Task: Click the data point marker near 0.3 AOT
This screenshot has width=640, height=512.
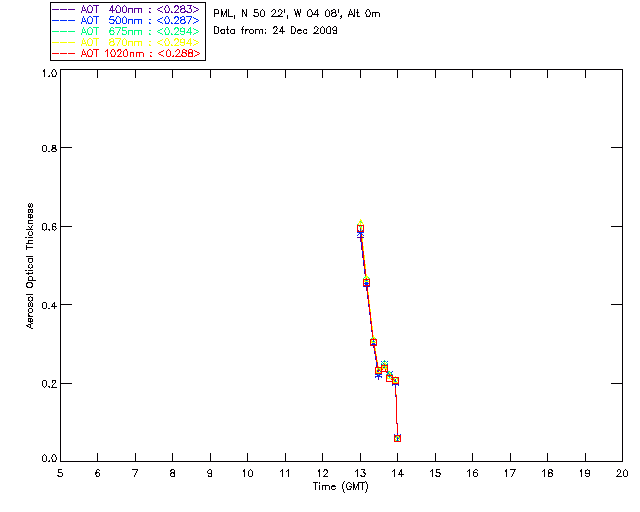Action: pos(373,342)
